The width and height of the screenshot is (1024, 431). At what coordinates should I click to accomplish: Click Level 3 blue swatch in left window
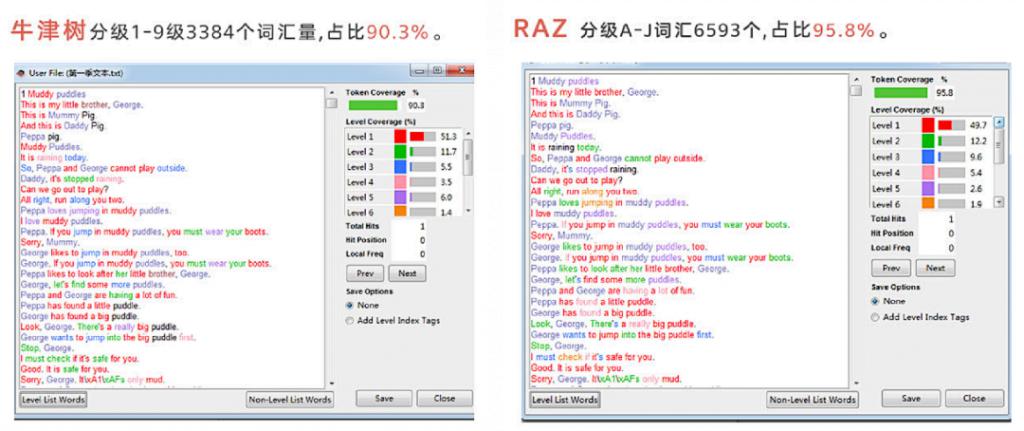coord(400,167)
